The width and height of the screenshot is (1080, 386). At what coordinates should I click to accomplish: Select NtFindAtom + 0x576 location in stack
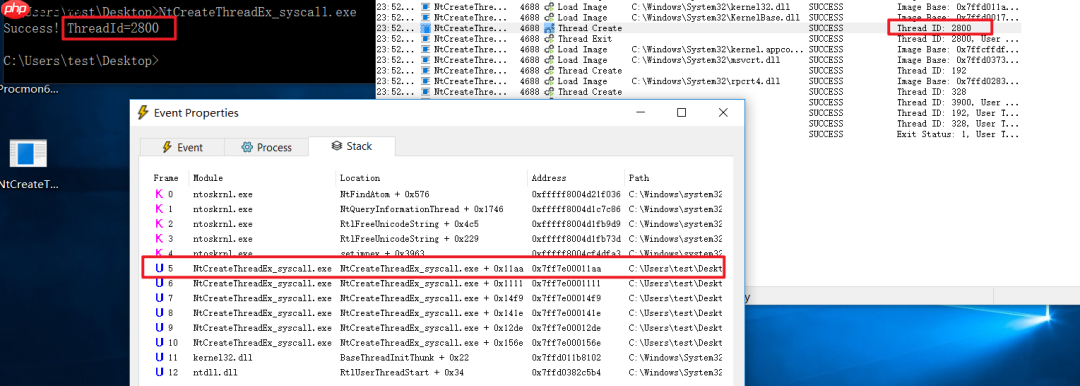pos(384,194)
